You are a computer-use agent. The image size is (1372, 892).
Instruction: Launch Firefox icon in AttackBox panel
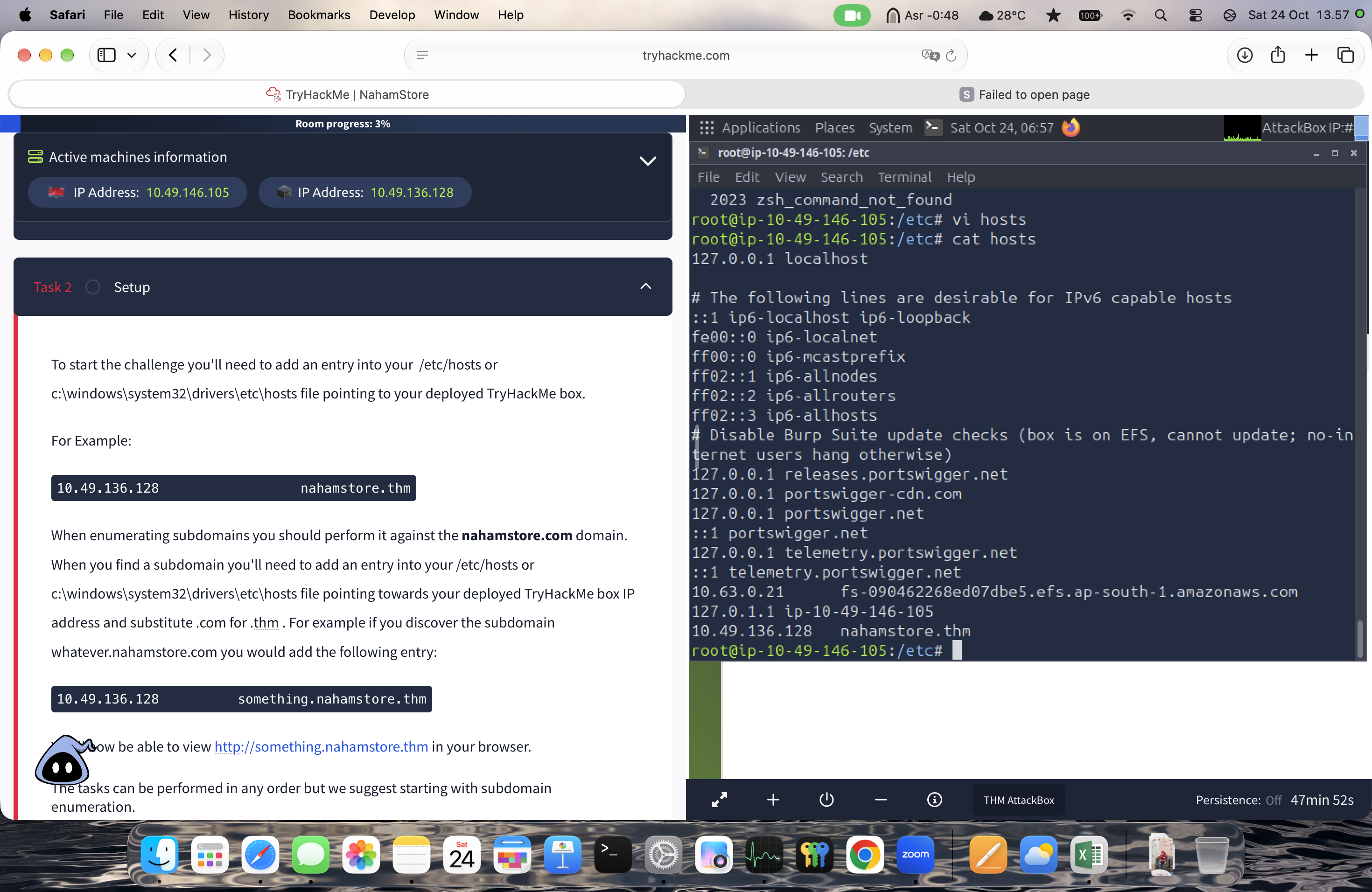coord(1071,127)
